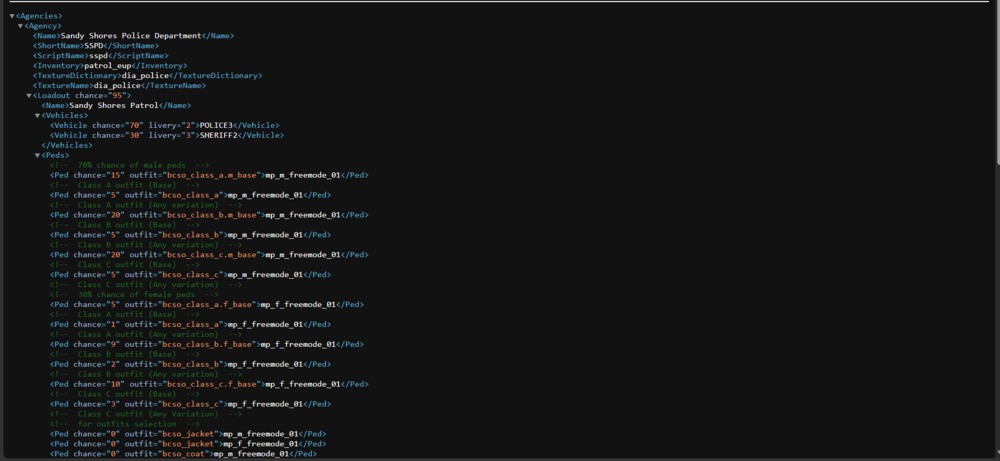Collapse the Agencies root node triangle
The width and height of the screenshot is (1000, 461).
pos(12,16)
